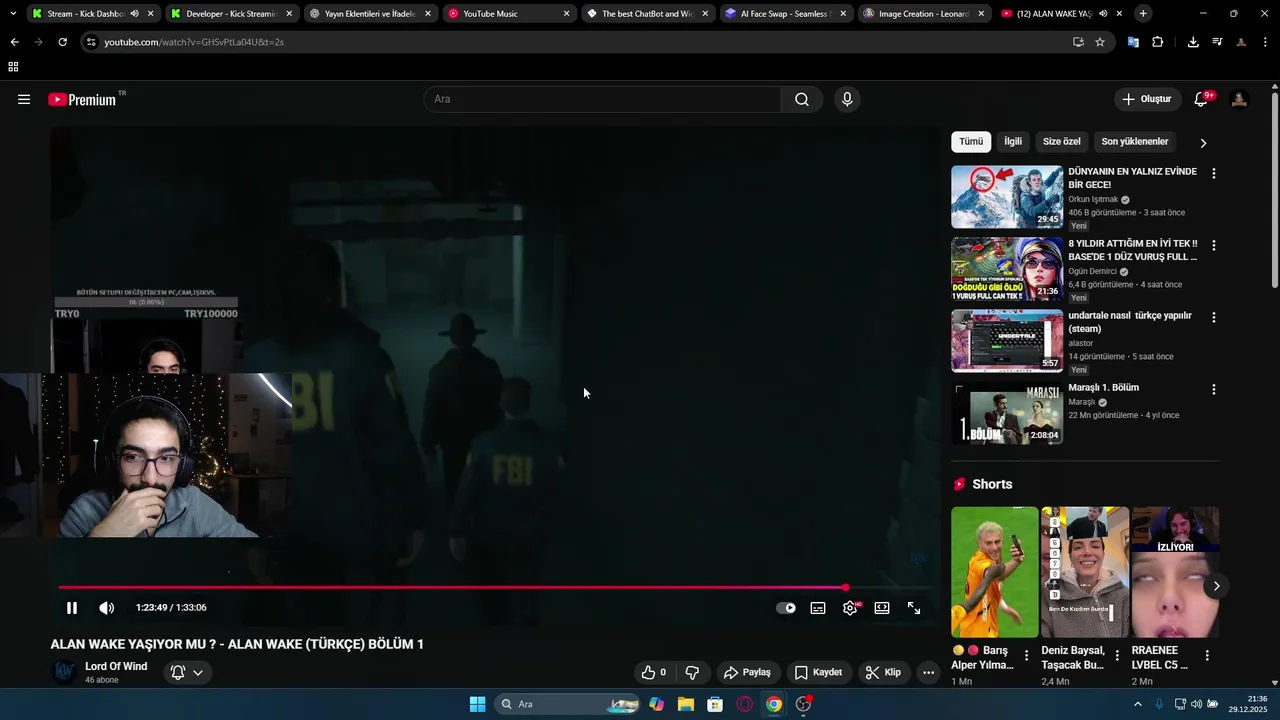
Task: Select the Size özel filter chip
Action: pyautogui.click(x=1062, y=142)
